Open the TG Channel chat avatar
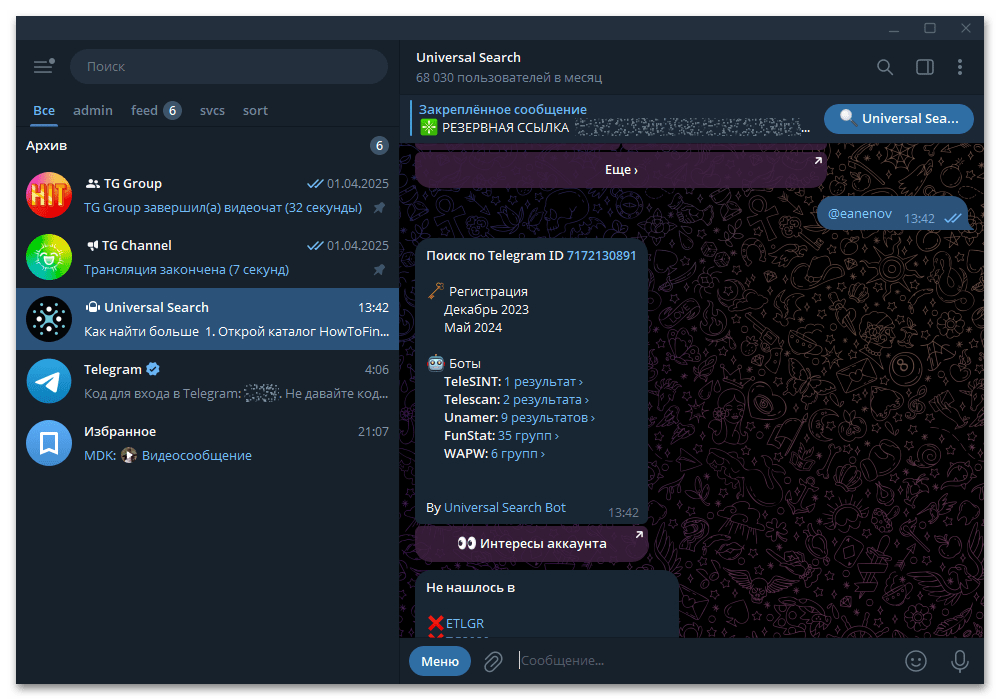1000x700 pixels. coord(49,257)
